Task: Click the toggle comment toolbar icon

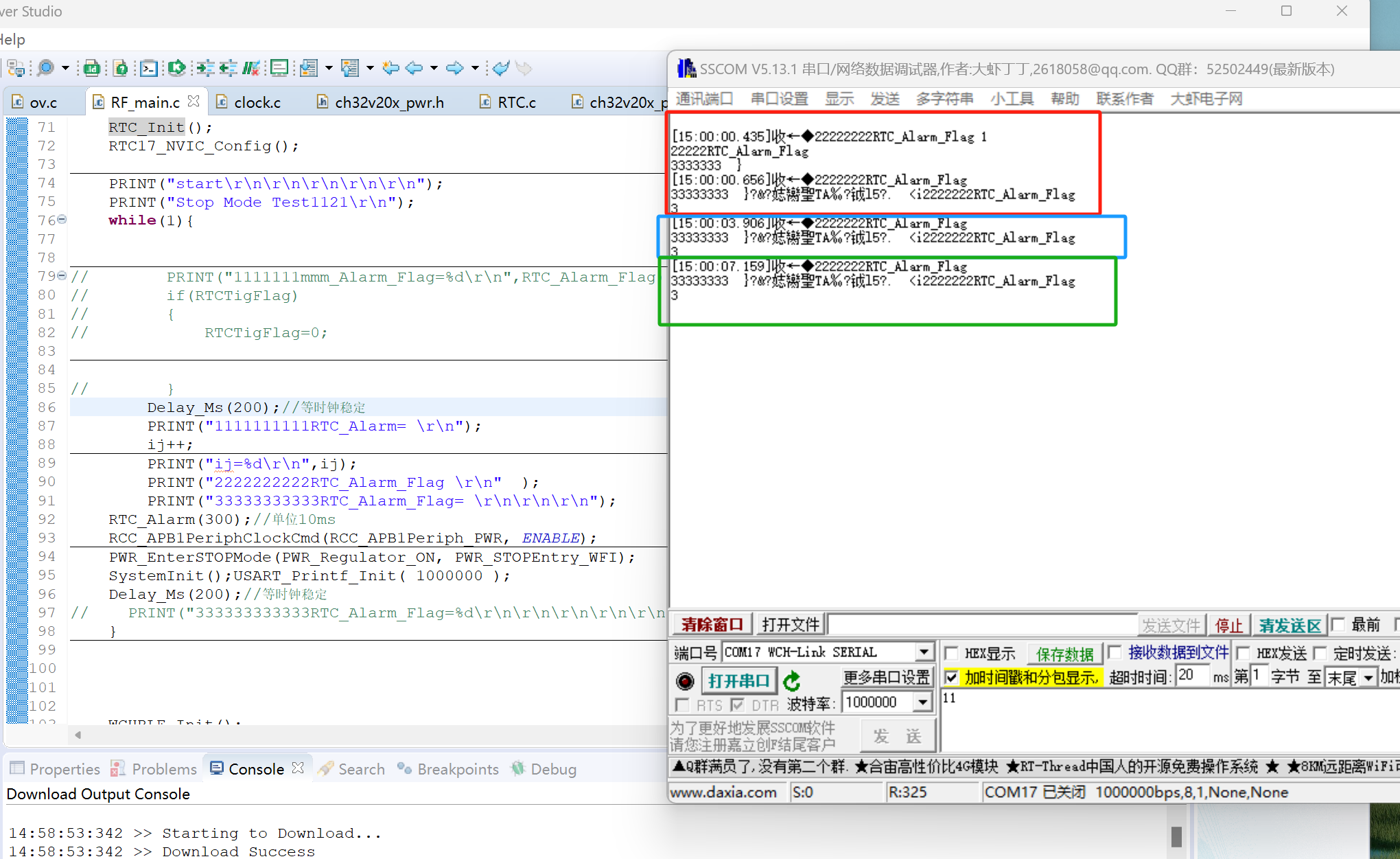Action: (251, 68)
